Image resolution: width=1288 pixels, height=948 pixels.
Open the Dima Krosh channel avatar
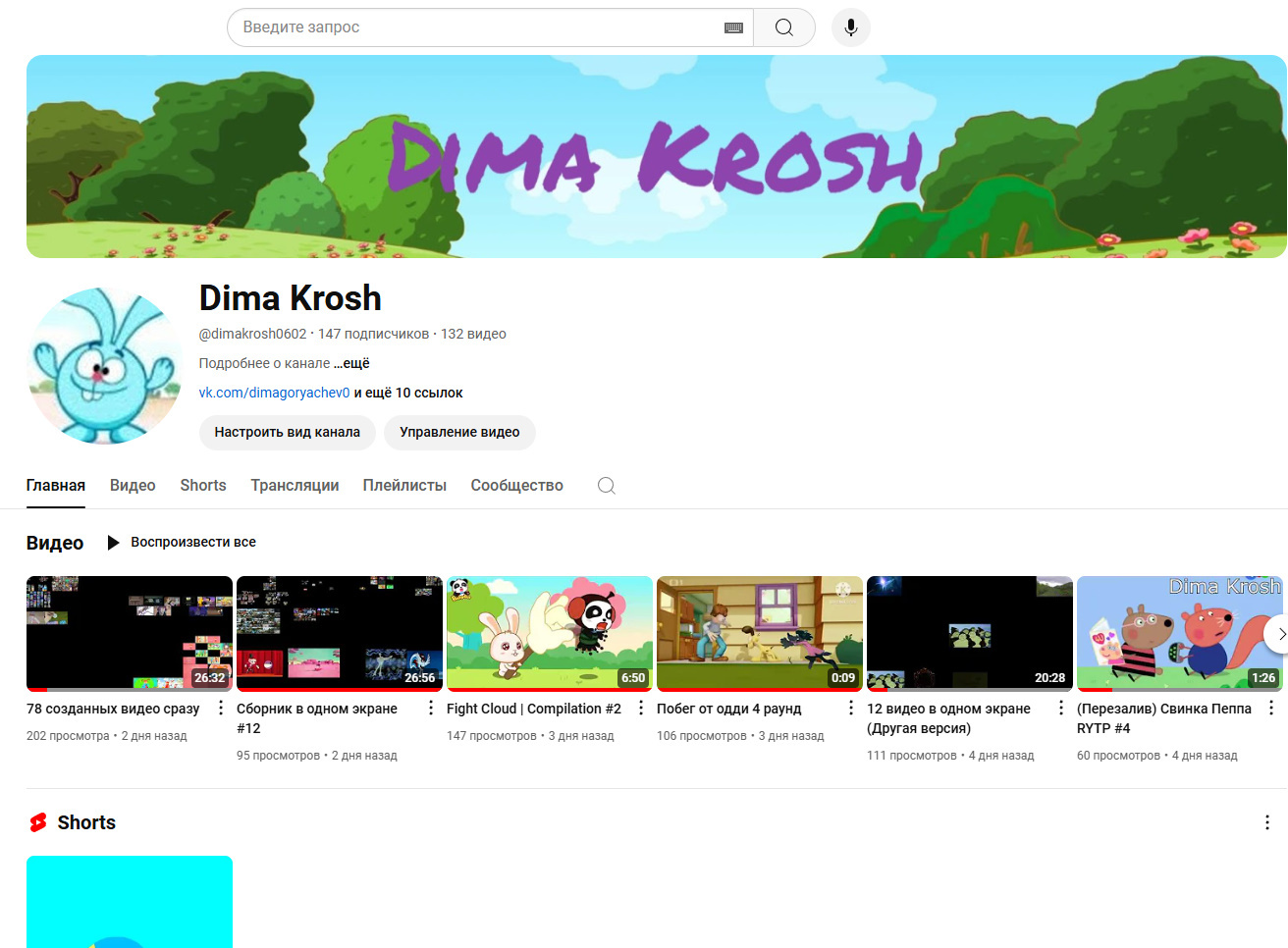pos(105,366)
